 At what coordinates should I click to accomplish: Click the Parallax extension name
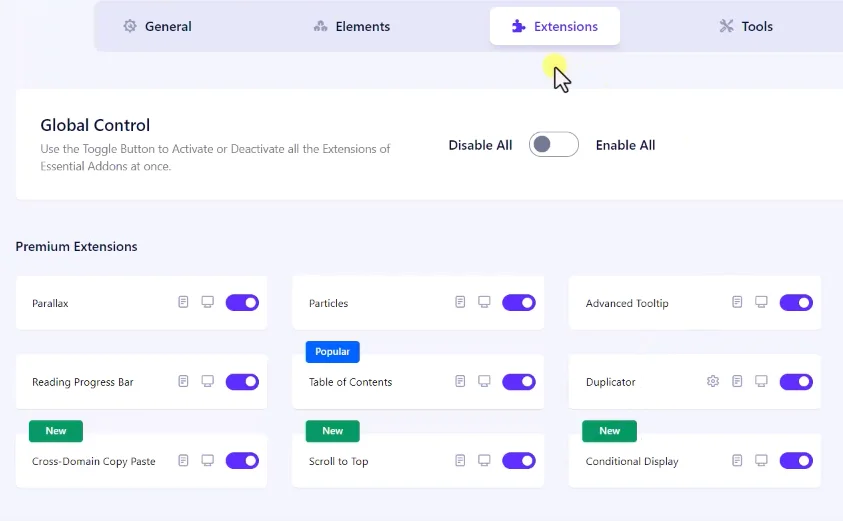(x=50, y=303)
